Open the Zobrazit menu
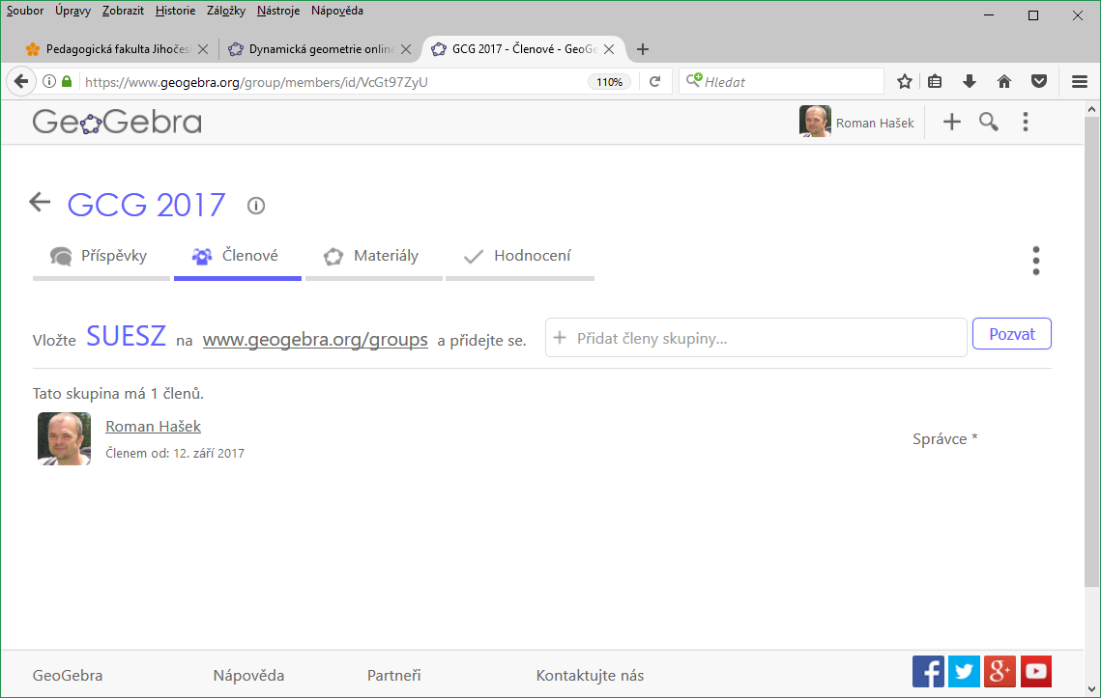 [123, 11]
